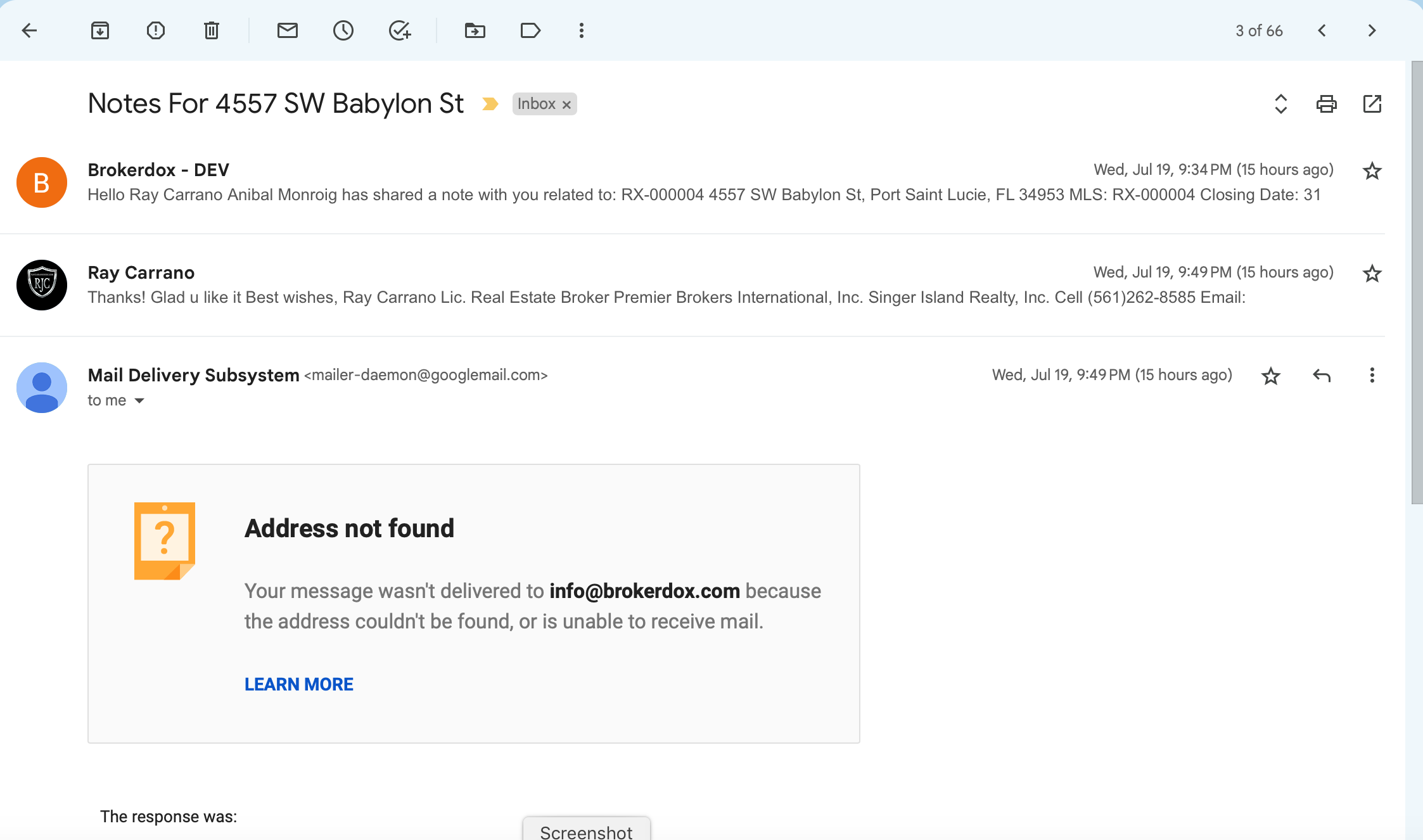Snooze this conversation
The image size is (1423, 840).
(x=343, y=30)
